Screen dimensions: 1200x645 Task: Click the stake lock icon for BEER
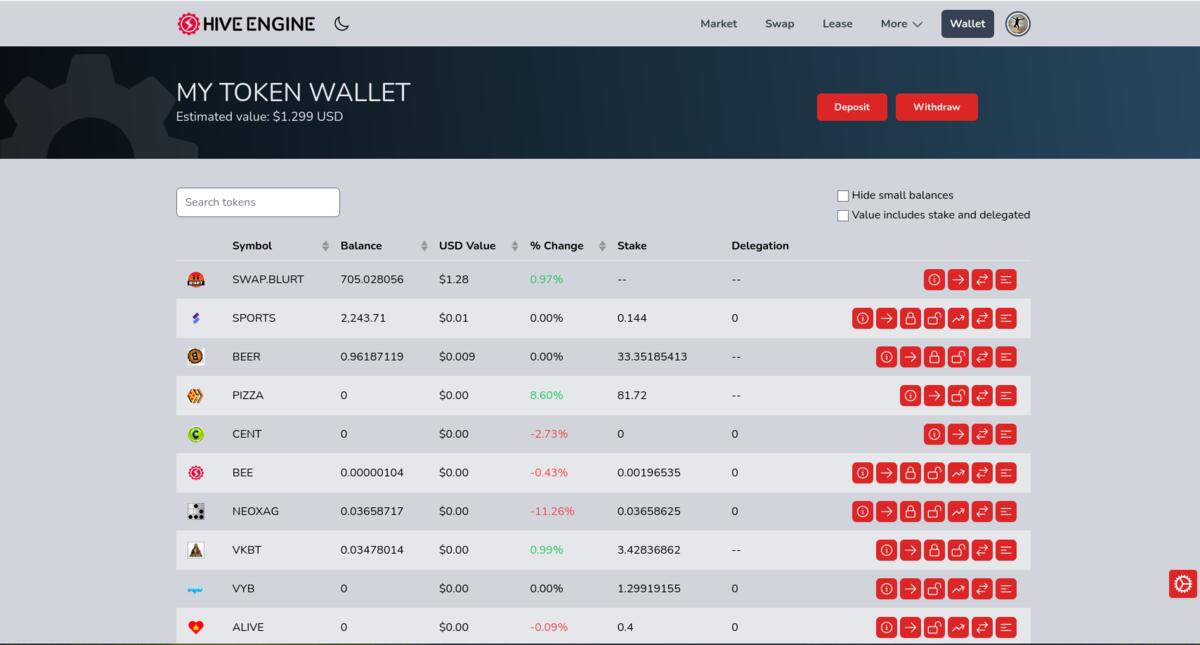point(934,357)
